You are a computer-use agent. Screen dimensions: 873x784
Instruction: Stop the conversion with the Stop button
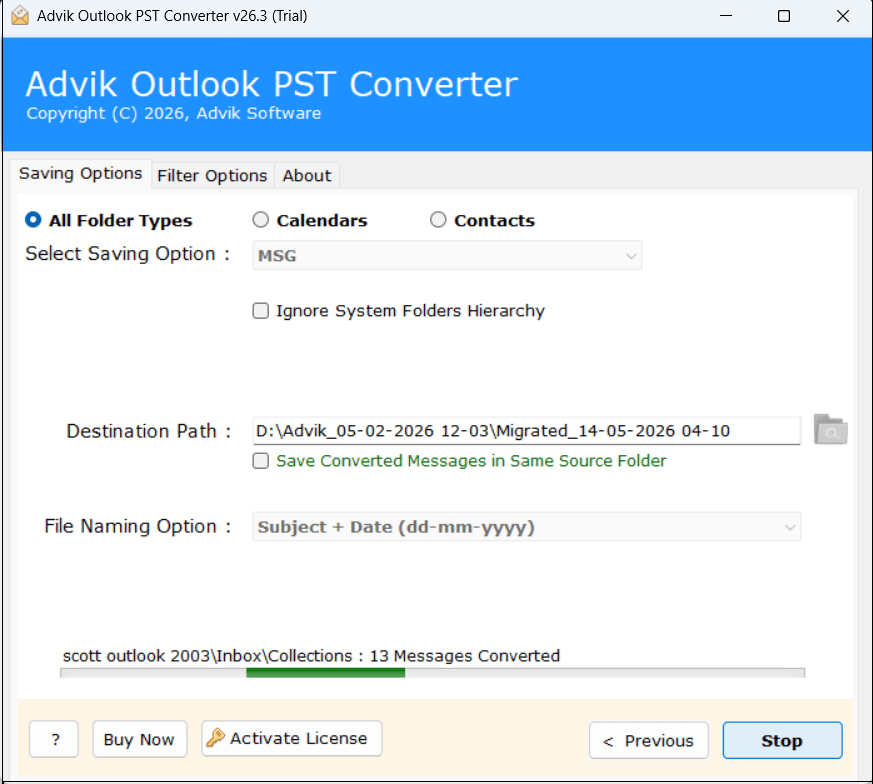click(782, 741)
